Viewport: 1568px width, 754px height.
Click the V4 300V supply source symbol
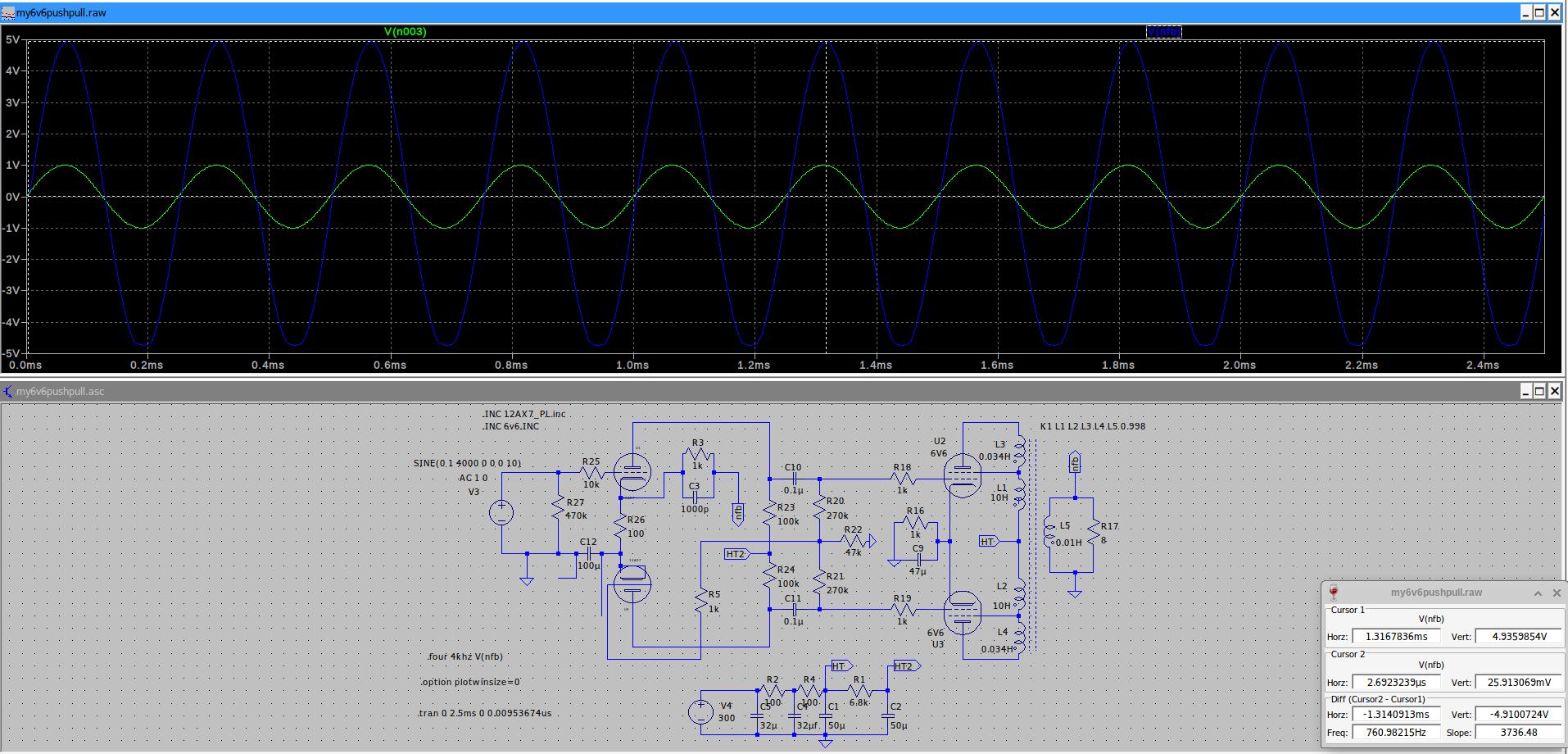(x=701, y=711)
